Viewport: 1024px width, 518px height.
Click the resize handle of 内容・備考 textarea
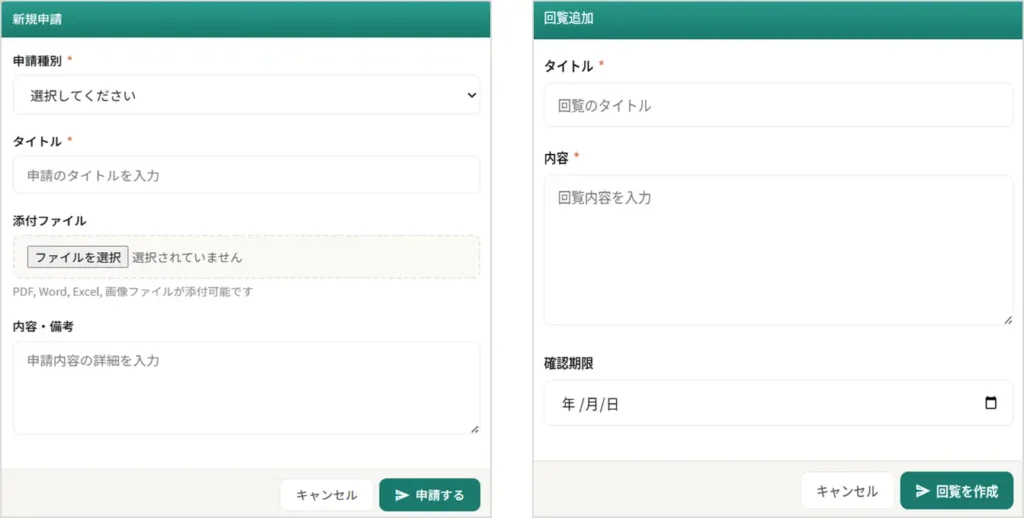(x=474, y=428)
